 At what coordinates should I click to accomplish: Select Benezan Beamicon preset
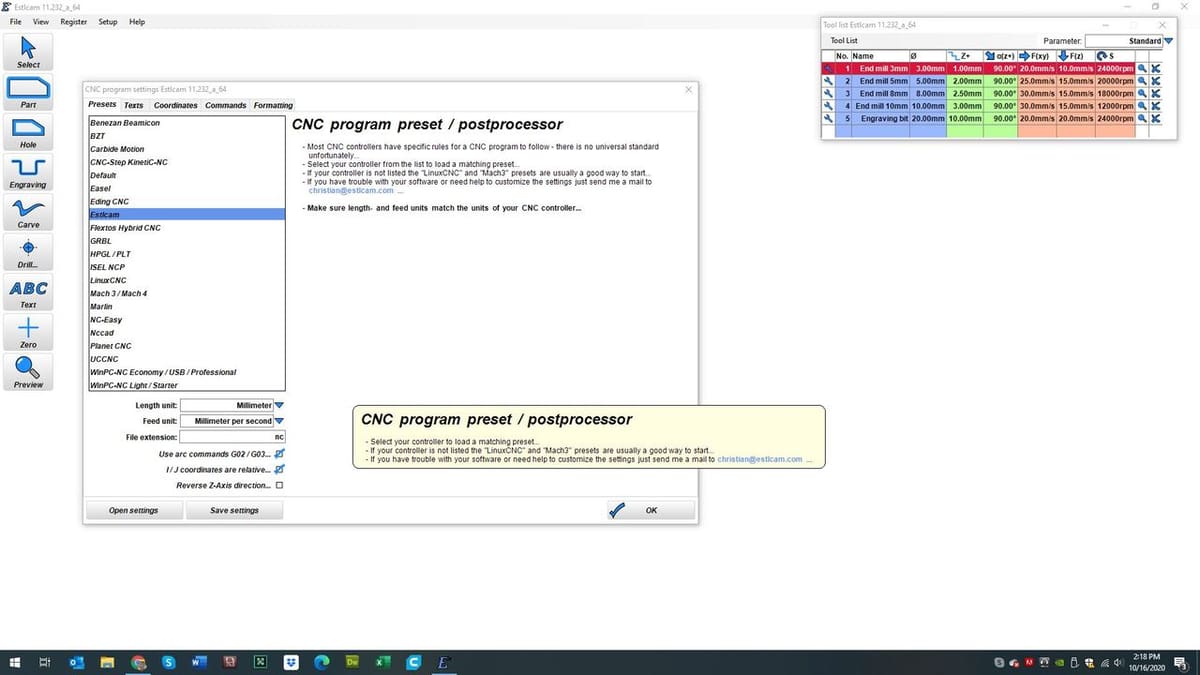[187, 122]
